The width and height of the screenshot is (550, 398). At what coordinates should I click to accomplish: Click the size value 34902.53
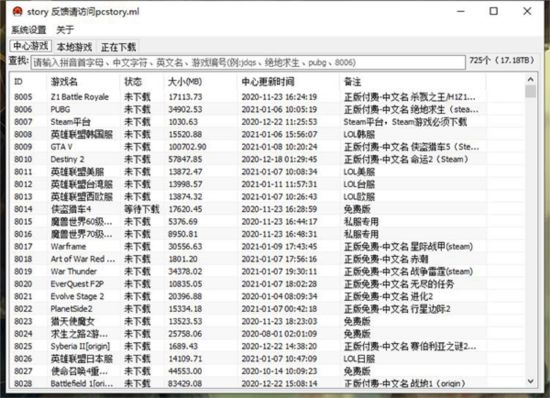pos(185,109)
